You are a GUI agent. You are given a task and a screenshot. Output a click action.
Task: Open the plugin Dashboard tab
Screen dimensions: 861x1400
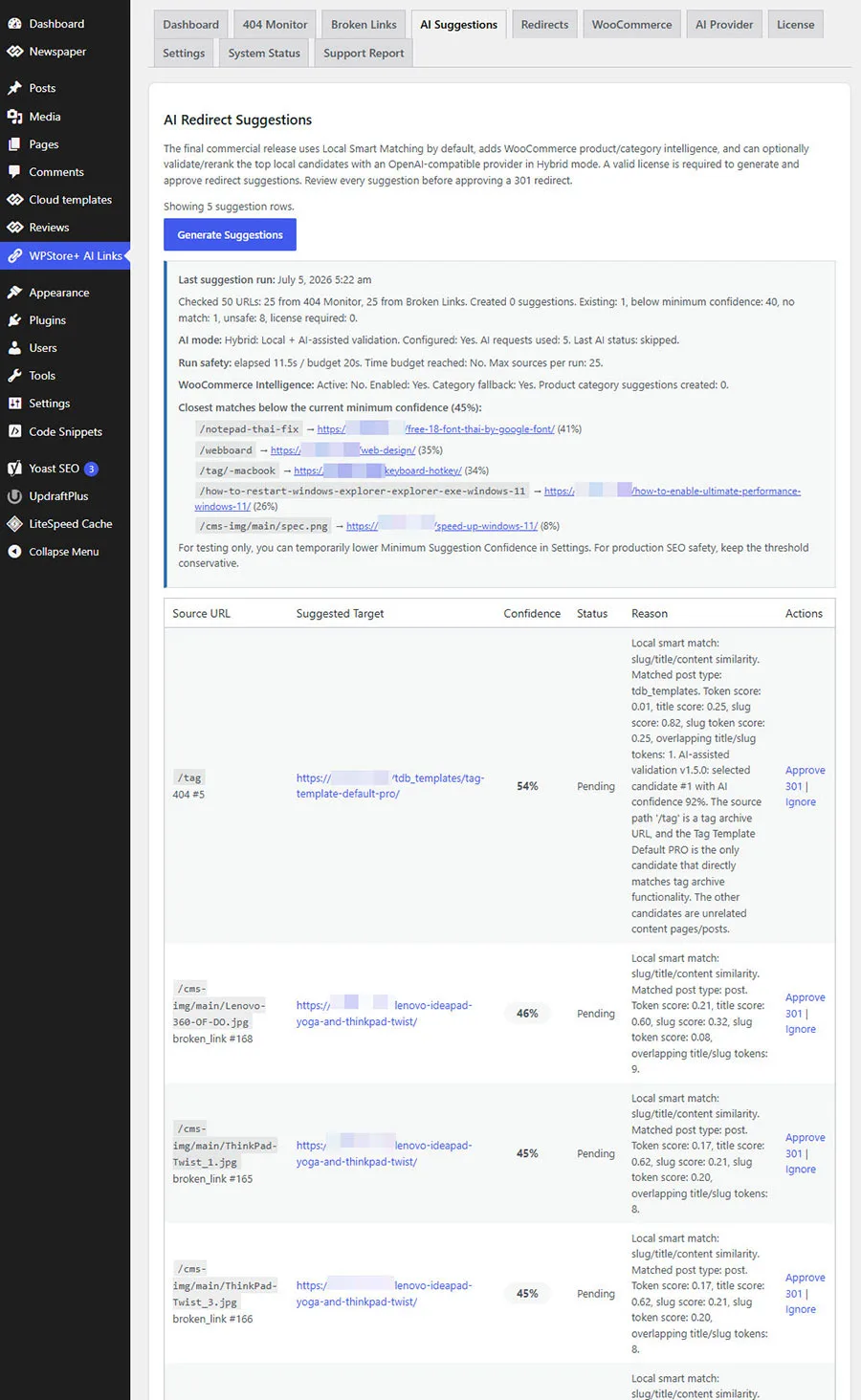coord(190,24)
